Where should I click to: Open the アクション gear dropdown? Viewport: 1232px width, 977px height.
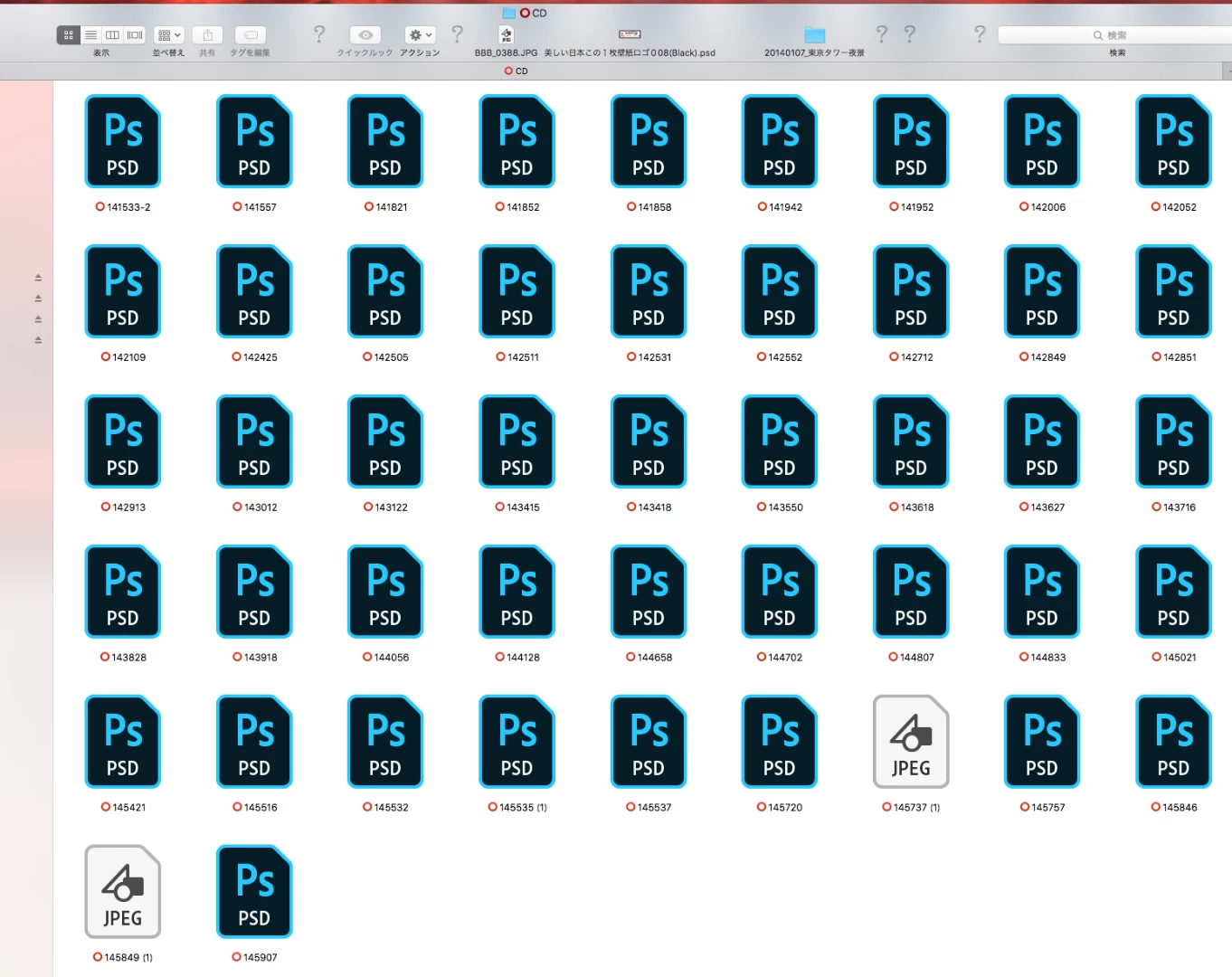tap(421, 35)
